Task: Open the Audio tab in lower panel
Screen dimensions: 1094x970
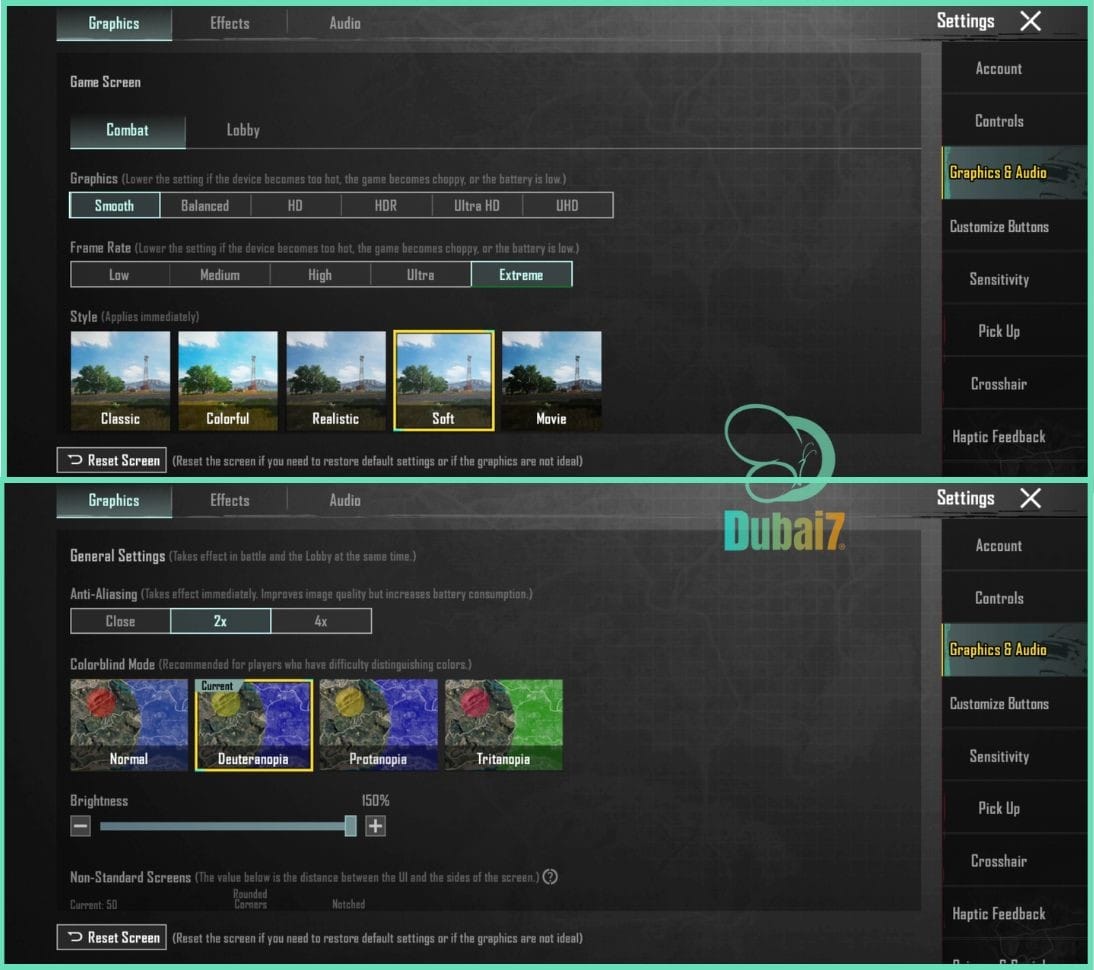Action: 345,500
